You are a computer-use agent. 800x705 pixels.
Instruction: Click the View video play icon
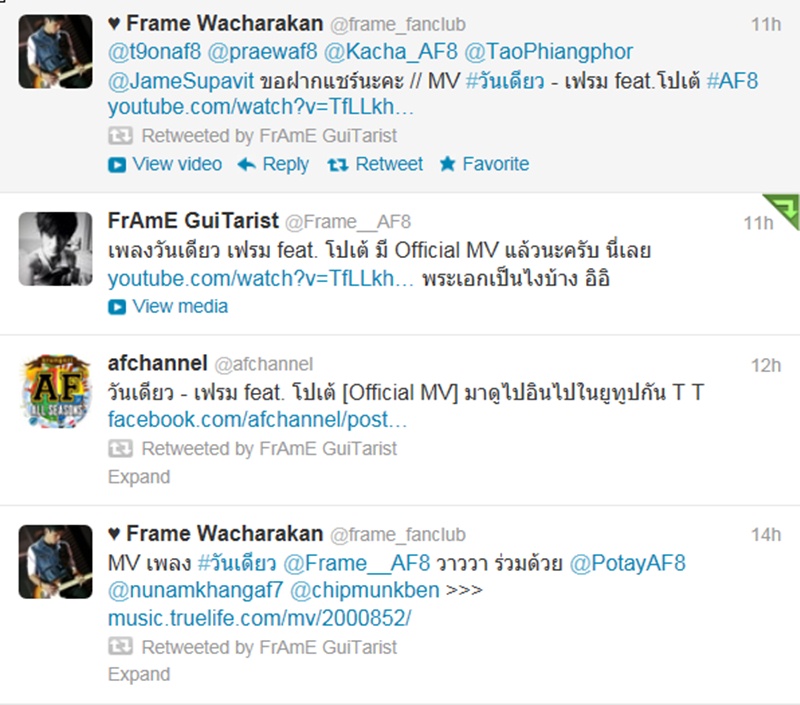pos(117,165)
